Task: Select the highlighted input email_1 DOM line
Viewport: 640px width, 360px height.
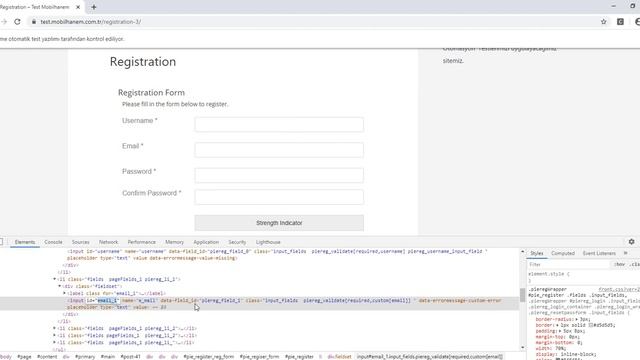Action: coord(259,304)
